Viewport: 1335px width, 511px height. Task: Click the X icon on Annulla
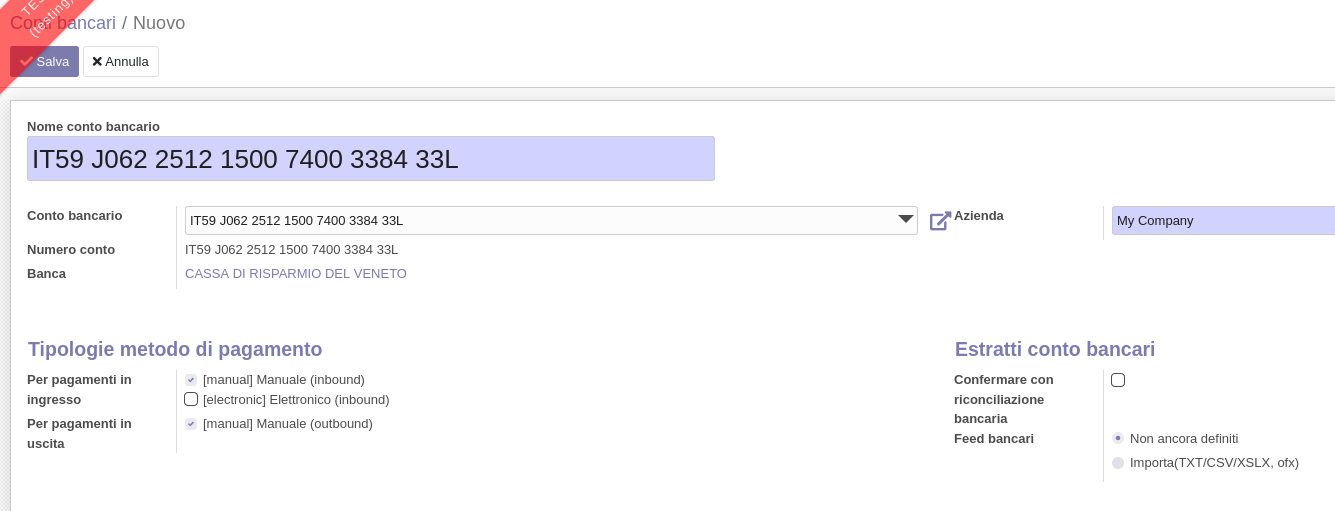(x=97, y=61)
